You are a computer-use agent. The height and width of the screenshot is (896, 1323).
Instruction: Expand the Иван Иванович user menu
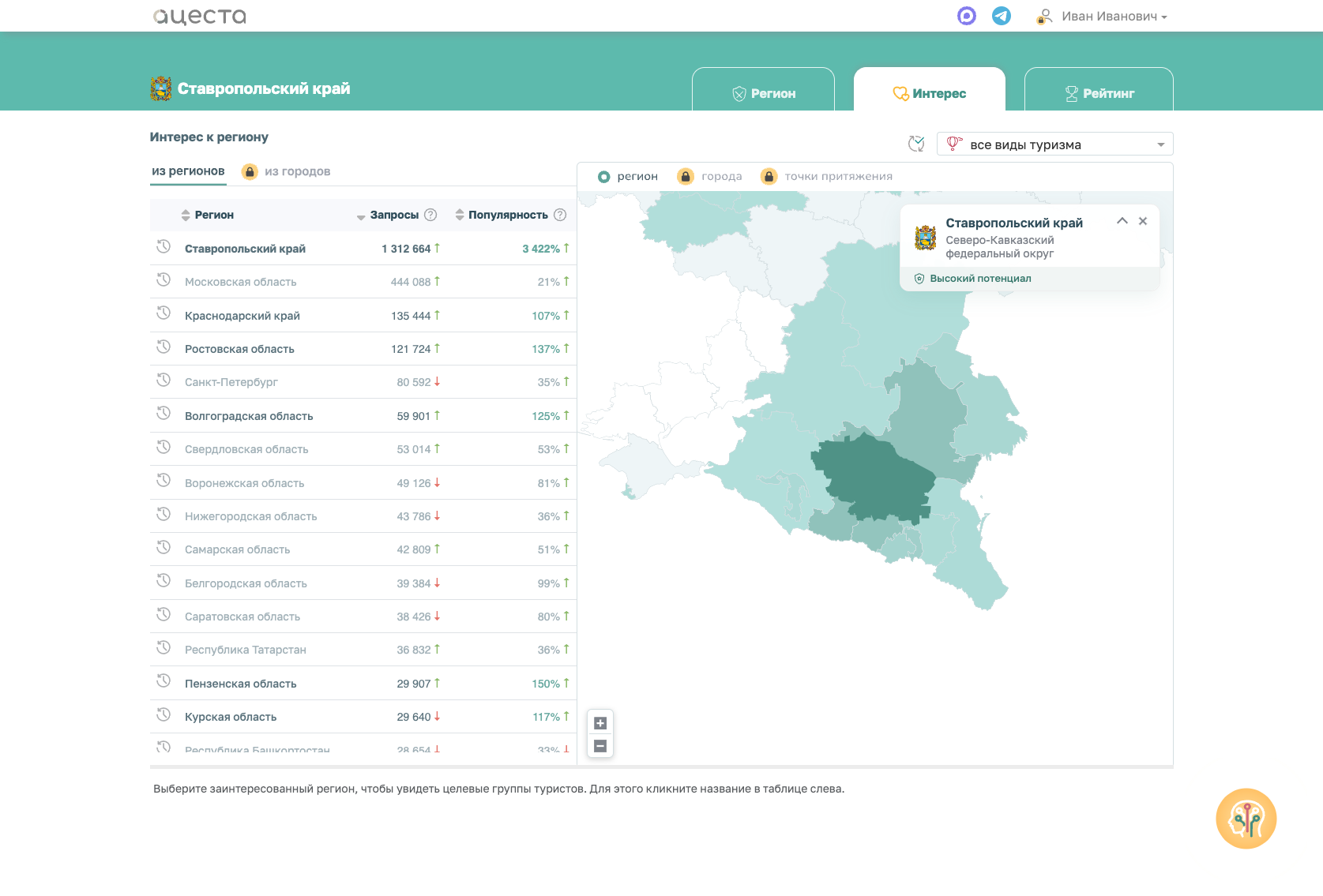(x=1102, y=17)
